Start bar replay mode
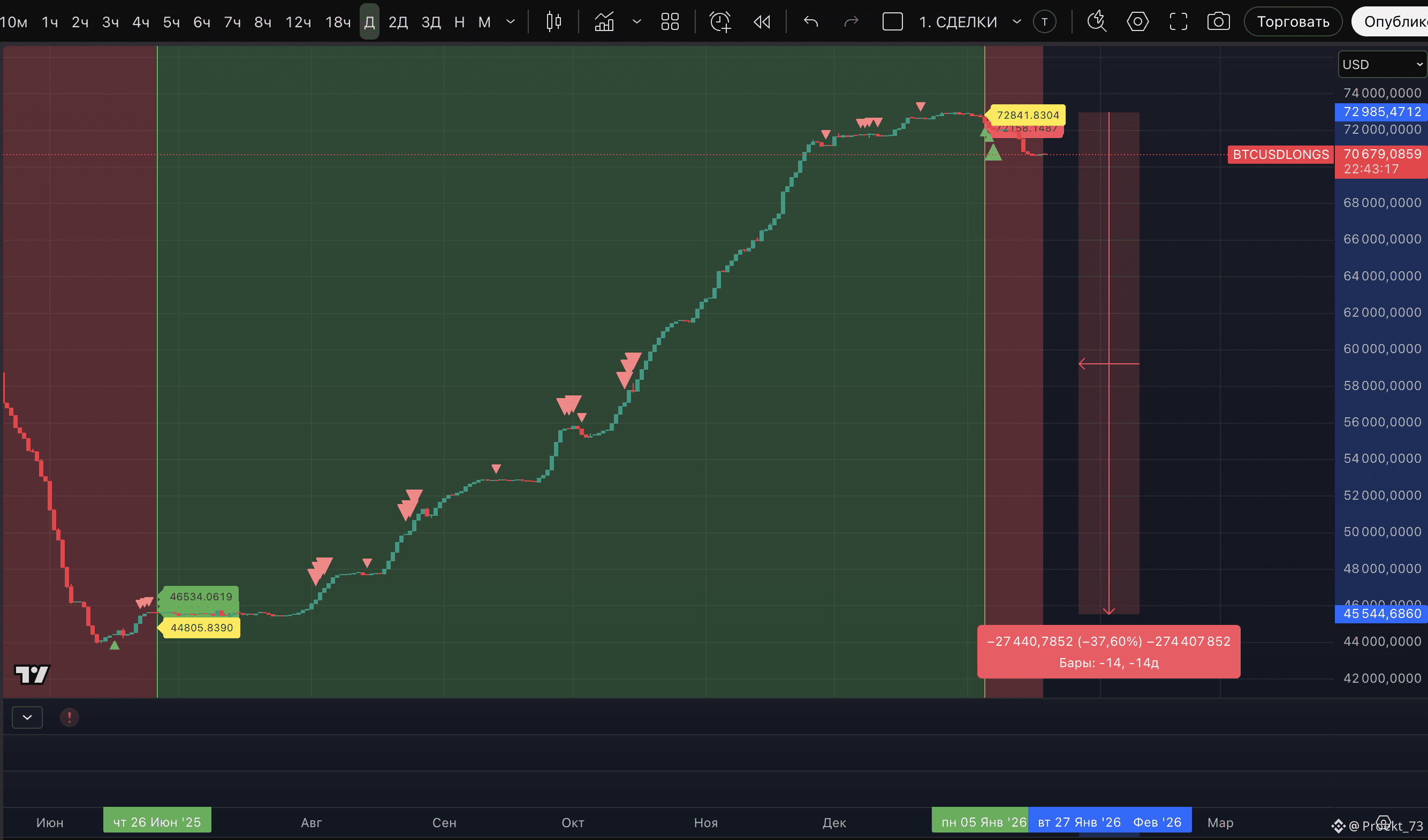This screenshot has width=1428, height=840. pyautogui.click(x=762, y=22)
